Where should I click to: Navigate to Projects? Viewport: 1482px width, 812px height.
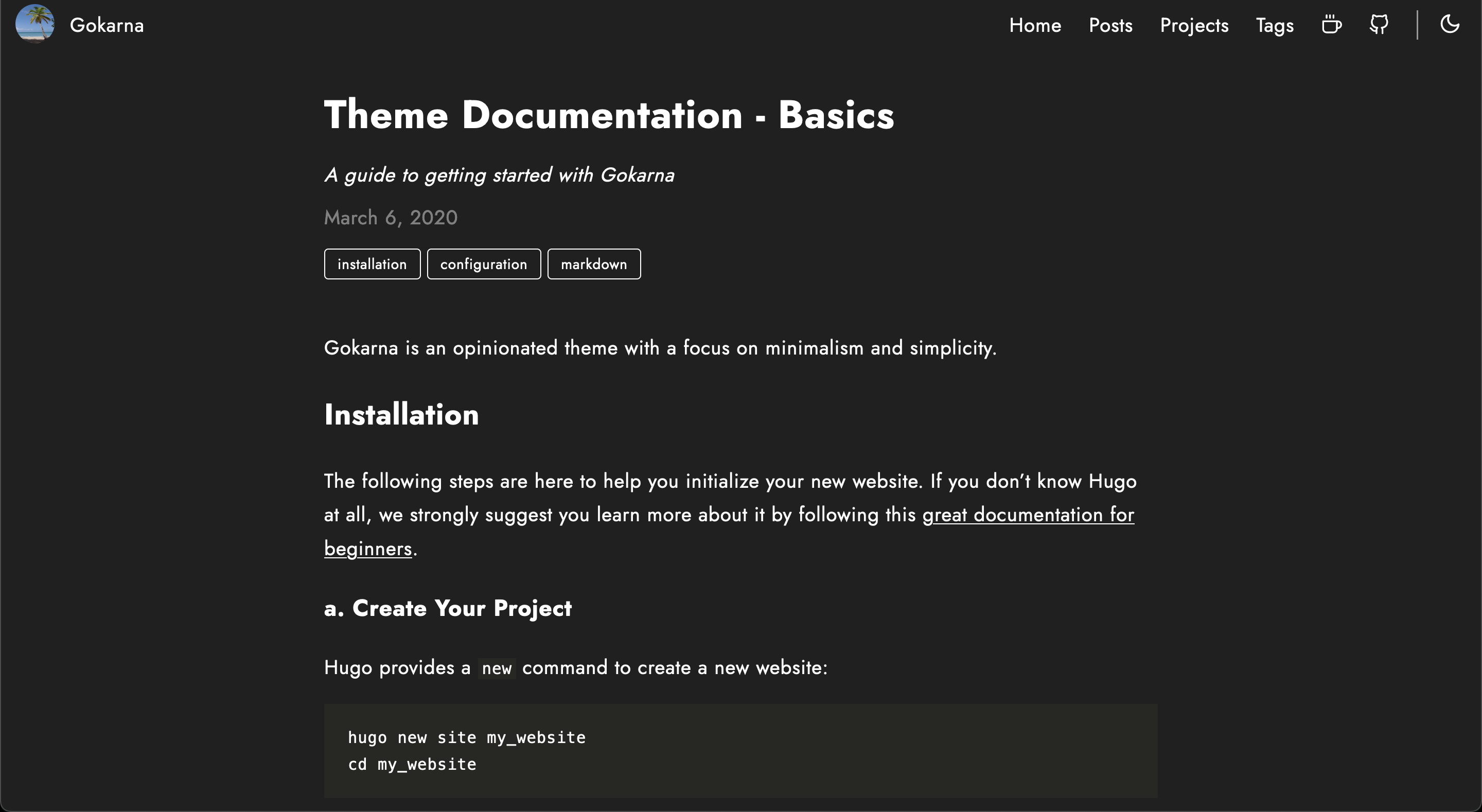pos(1194,25)
